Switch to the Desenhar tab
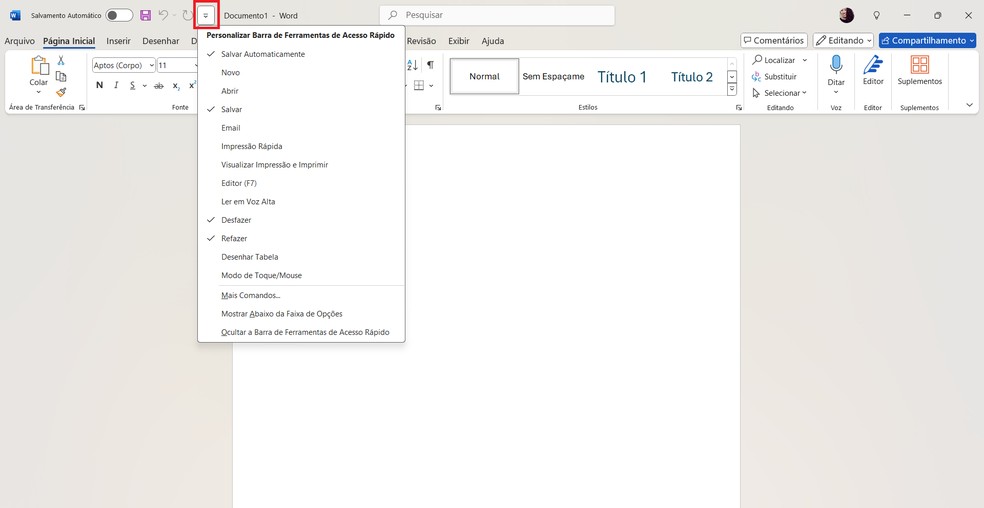The image size is (984, 508). [x=161, y=41]
